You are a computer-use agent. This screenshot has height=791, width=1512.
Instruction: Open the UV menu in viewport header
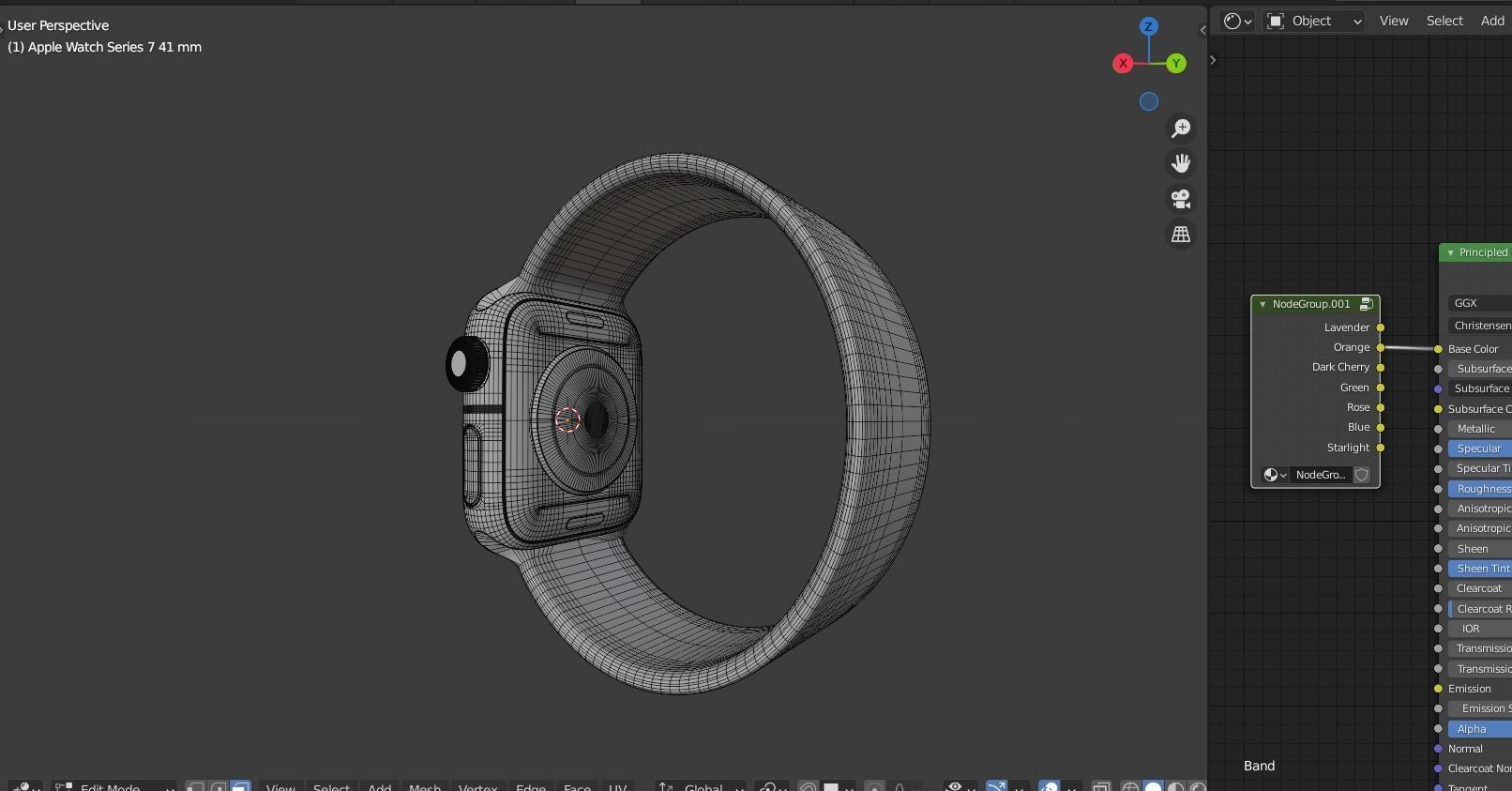tap(617, 787)
